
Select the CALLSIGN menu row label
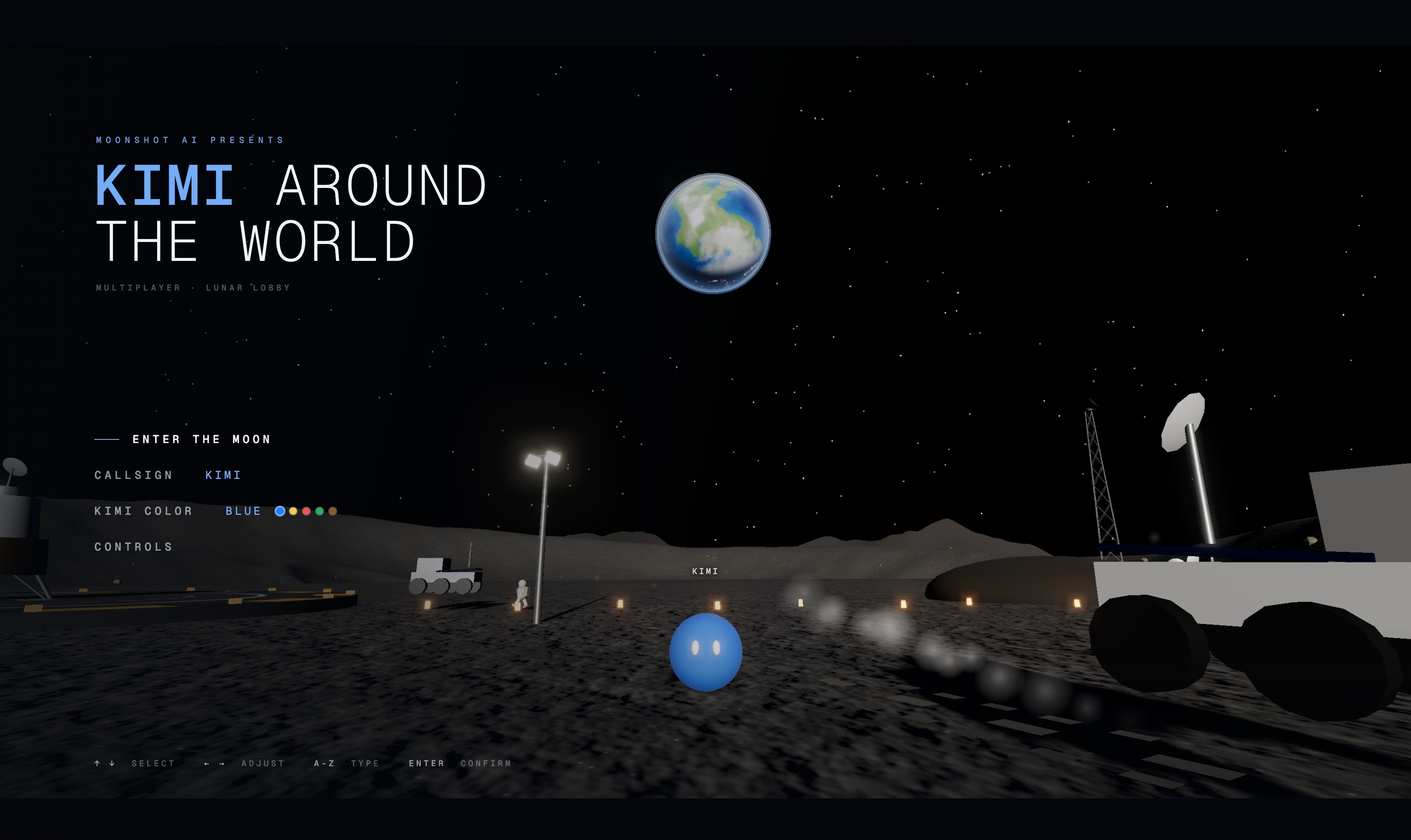(133, 475)
